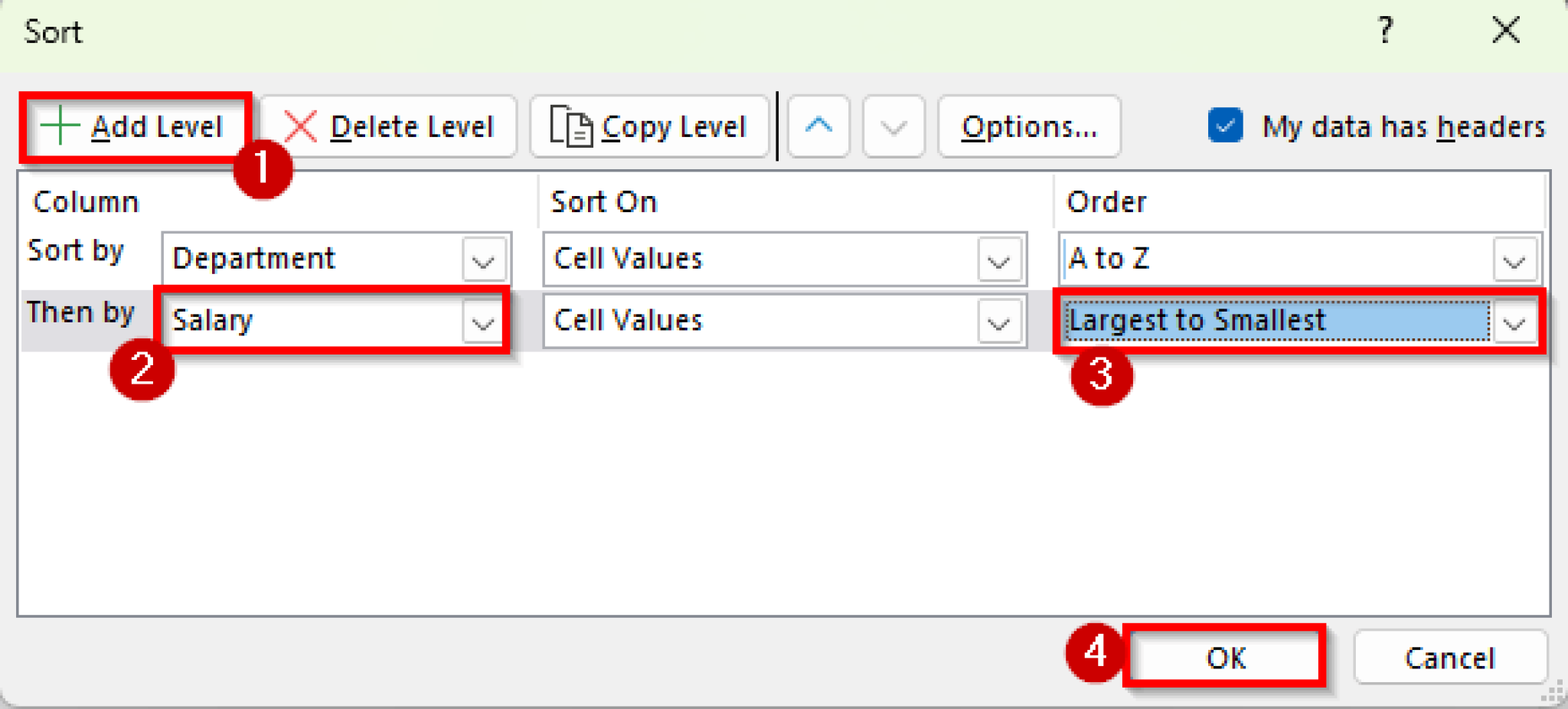Expand the first Cell Values dropdown

pos(999,259)
